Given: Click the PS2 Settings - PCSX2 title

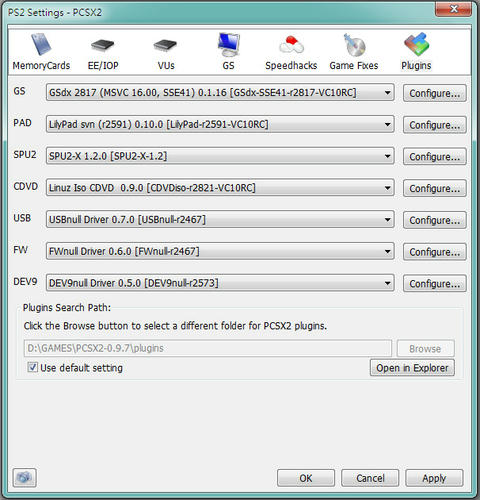Looking at the screenshot, I should click(55, 13).
